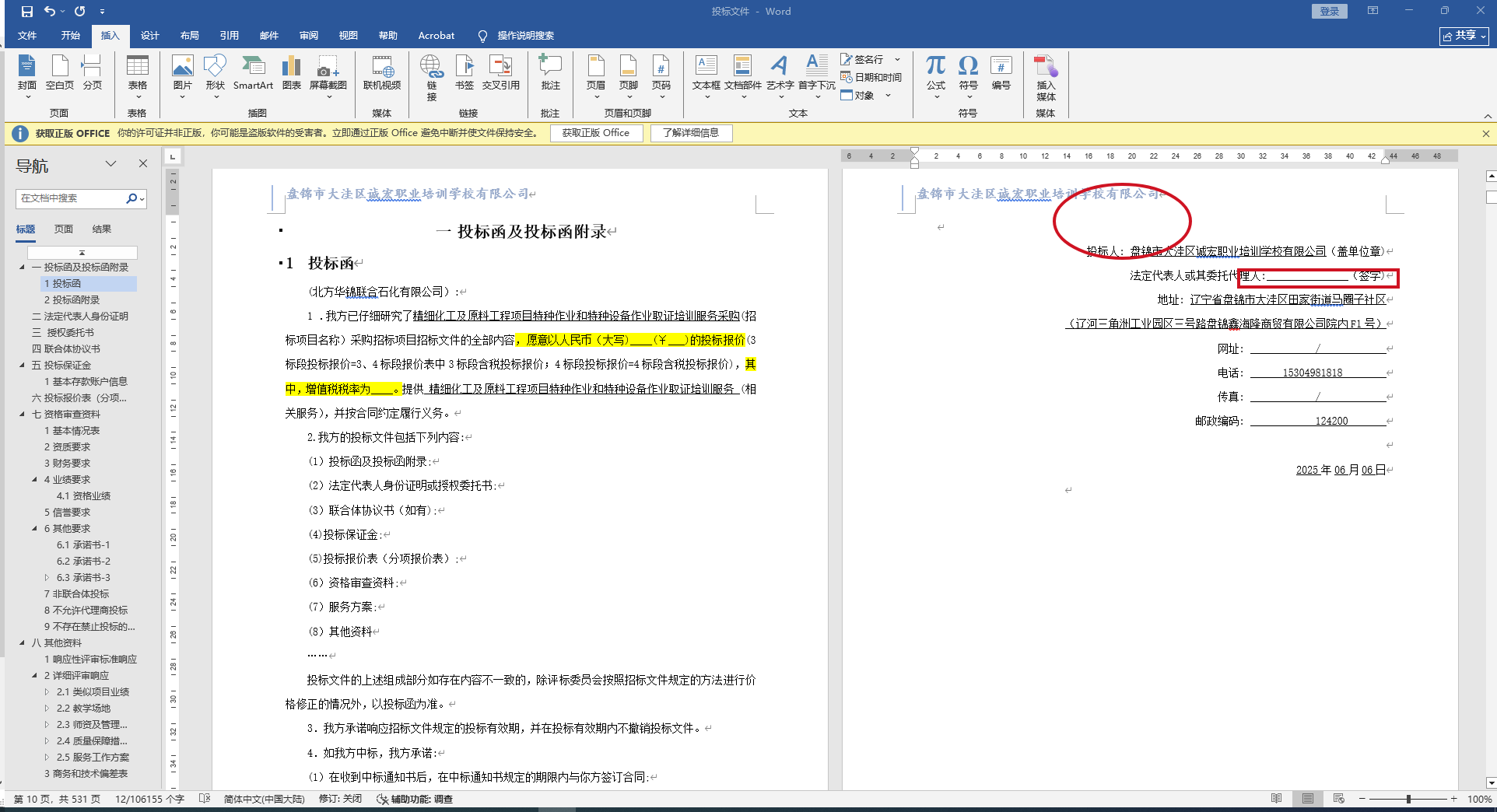Click the 获取正版 Office button
This screenshot has width=1497, height=812.
(x=596, y=133)
